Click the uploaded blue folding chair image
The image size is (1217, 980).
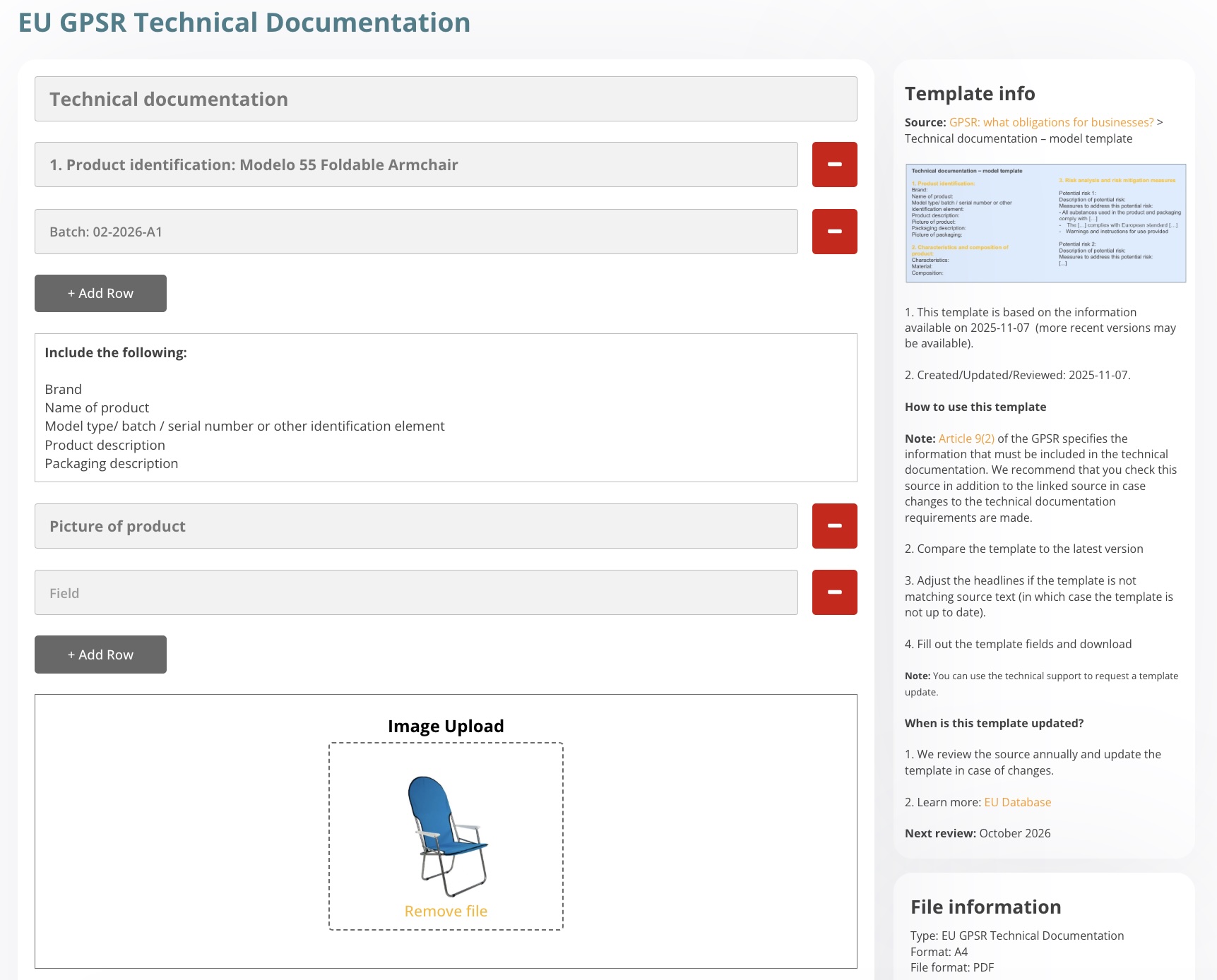(446, 836)
